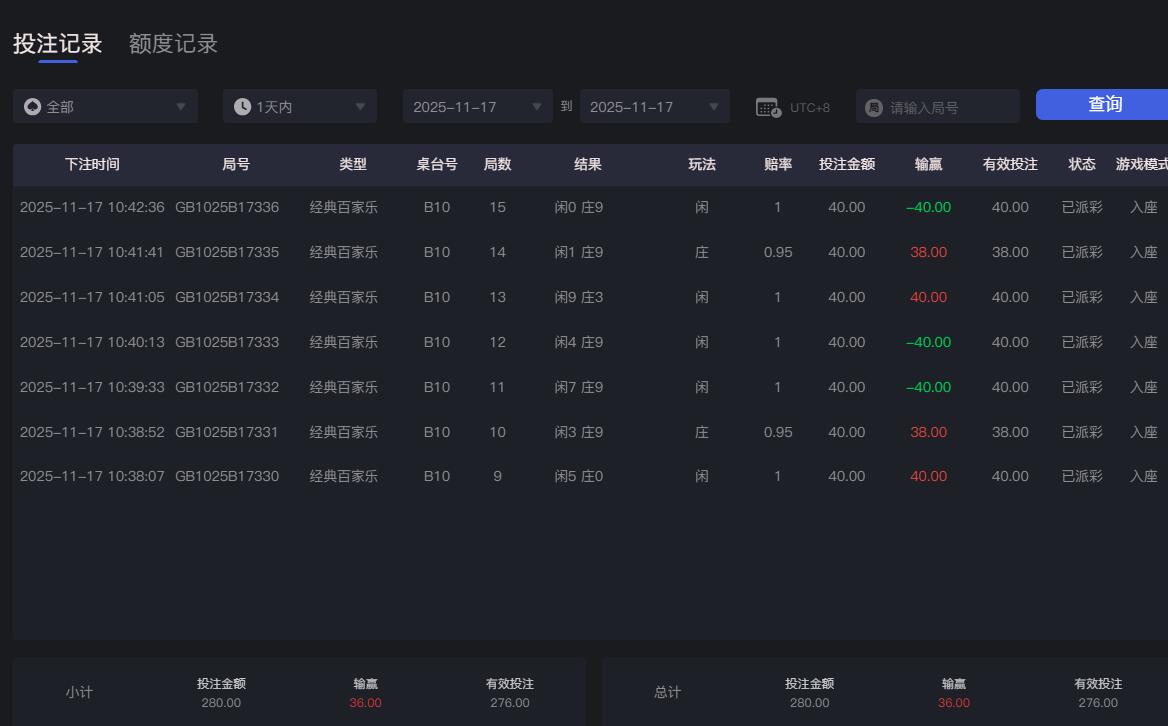Screen dimensions: 1168x726
Task: Click the green -40.00 win/loss value
Action: pos(928,207)
